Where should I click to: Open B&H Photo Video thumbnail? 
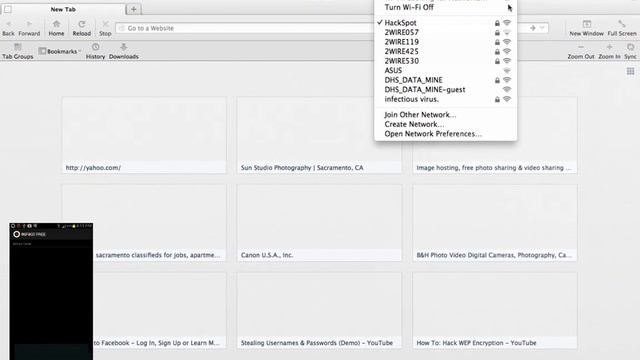[x=495, y=223]
